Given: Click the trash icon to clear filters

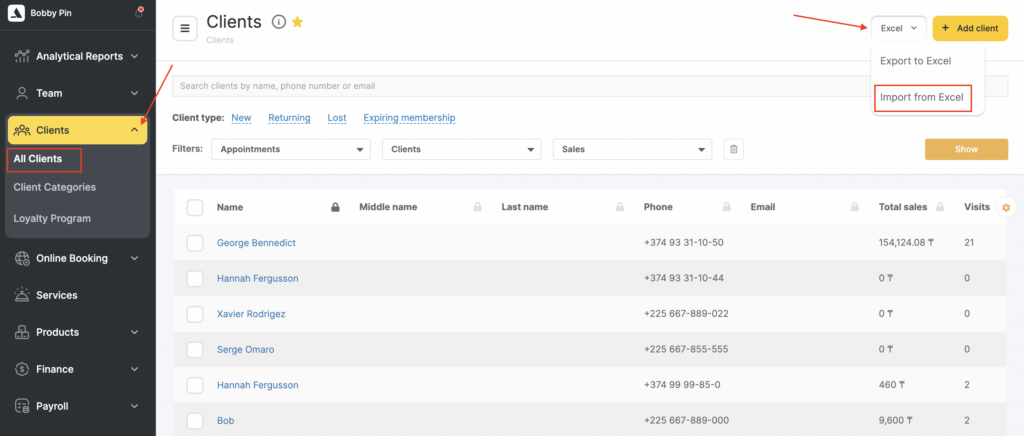Looking at the screenshot, I should coord(733,149).
